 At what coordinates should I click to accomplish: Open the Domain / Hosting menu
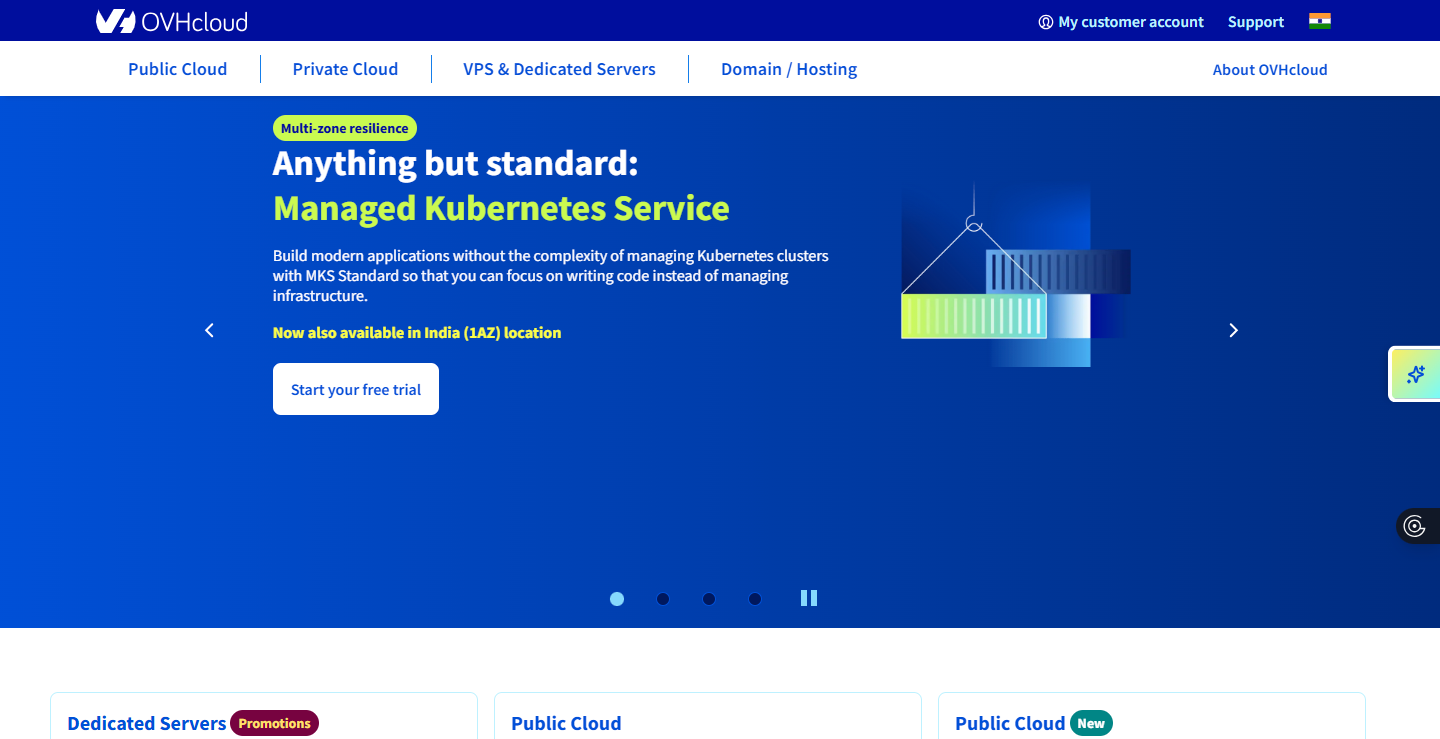pos(788,69)
